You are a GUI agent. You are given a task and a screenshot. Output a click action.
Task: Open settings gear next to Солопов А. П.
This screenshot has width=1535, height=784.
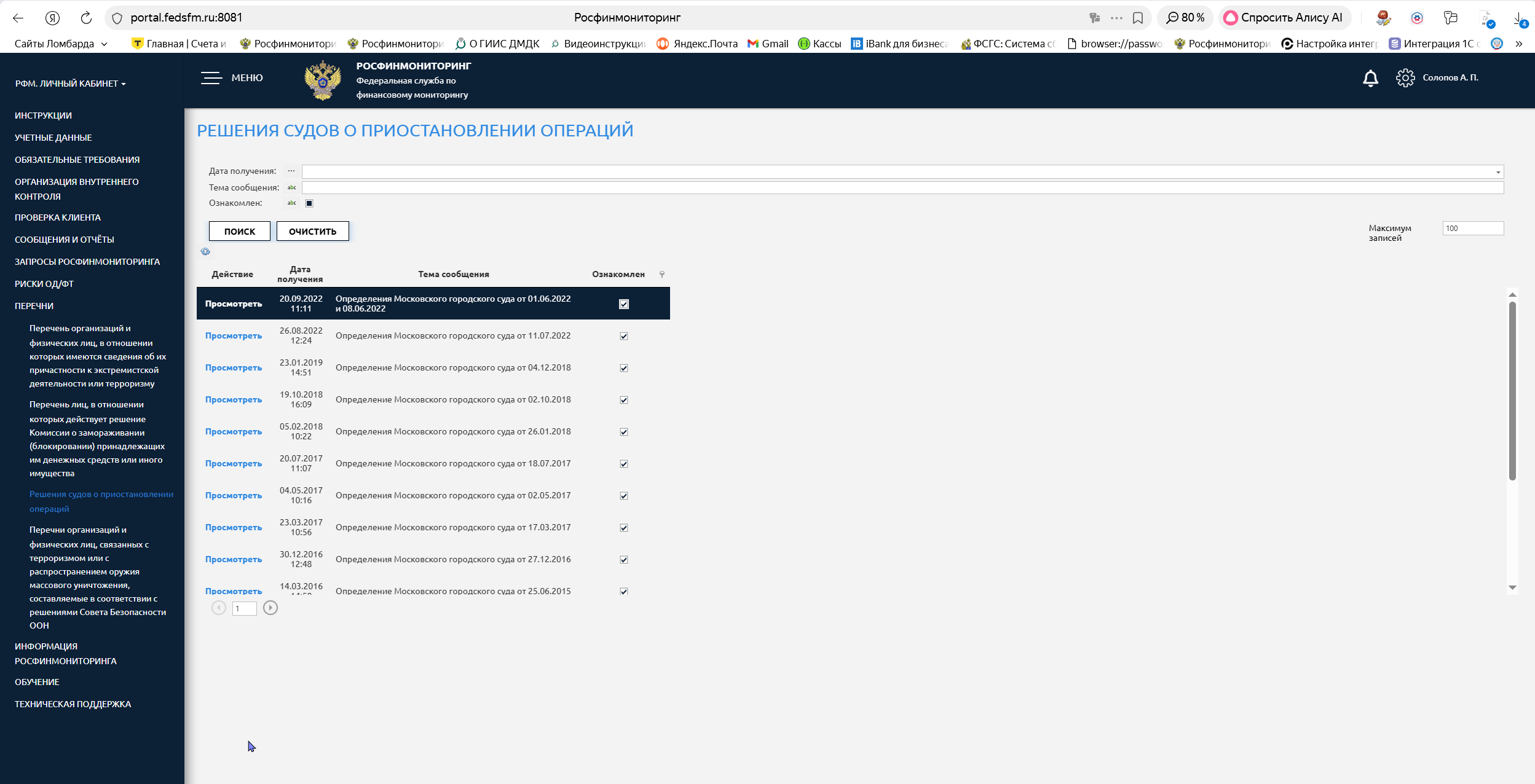1405,78
